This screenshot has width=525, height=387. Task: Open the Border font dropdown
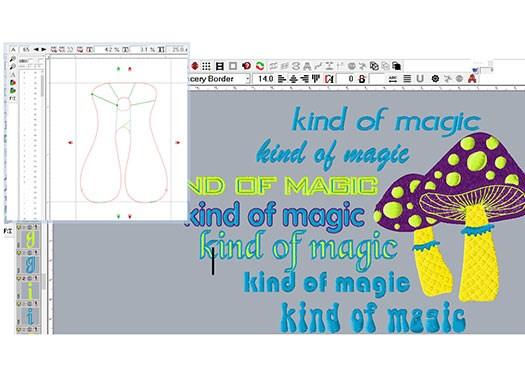pos(248,79)
